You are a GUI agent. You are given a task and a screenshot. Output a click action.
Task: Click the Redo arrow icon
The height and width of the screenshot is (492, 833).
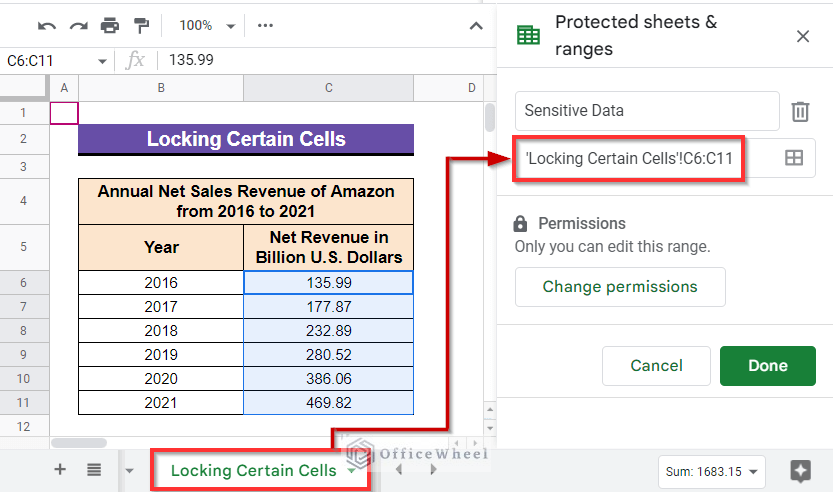pos(79,26)
